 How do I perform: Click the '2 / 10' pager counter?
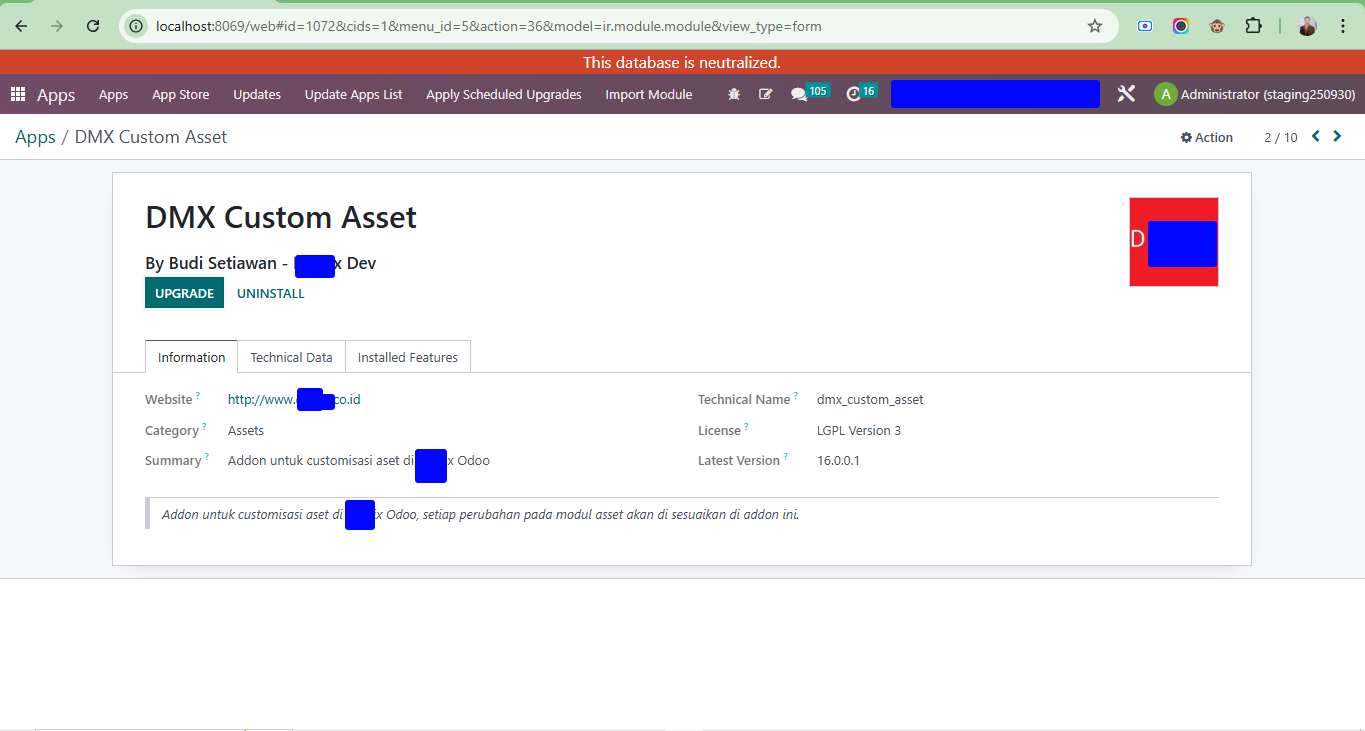pyautogui.click(x=1281, y=137)
